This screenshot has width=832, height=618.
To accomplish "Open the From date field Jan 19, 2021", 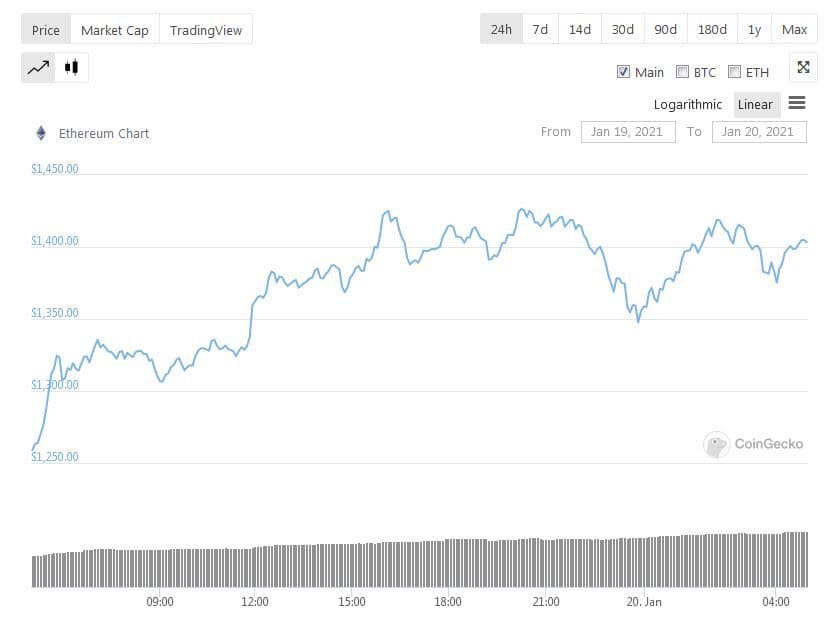I will [x=627, y=131].
